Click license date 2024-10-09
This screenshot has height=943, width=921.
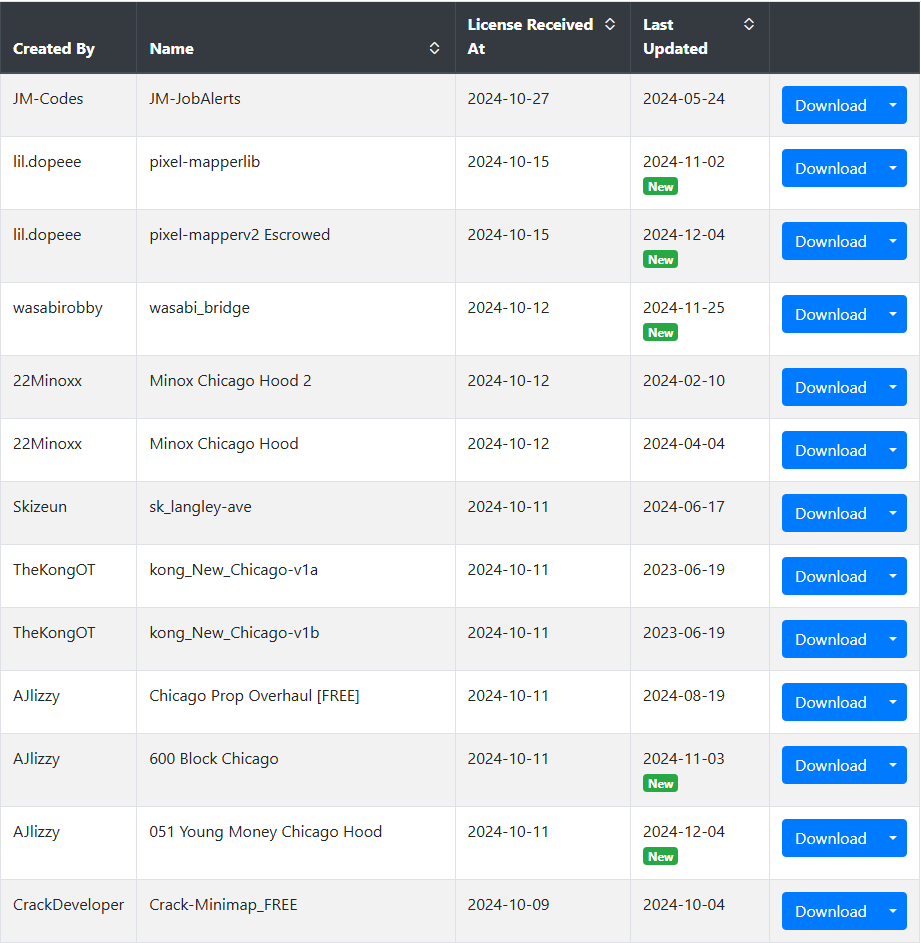tap(508, 905)
